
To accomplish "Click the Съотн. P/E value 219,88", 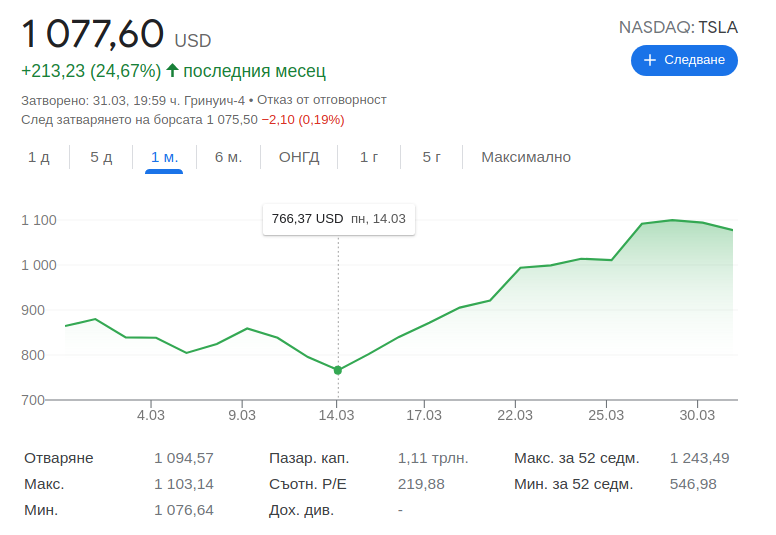I will tap(421, 484).
